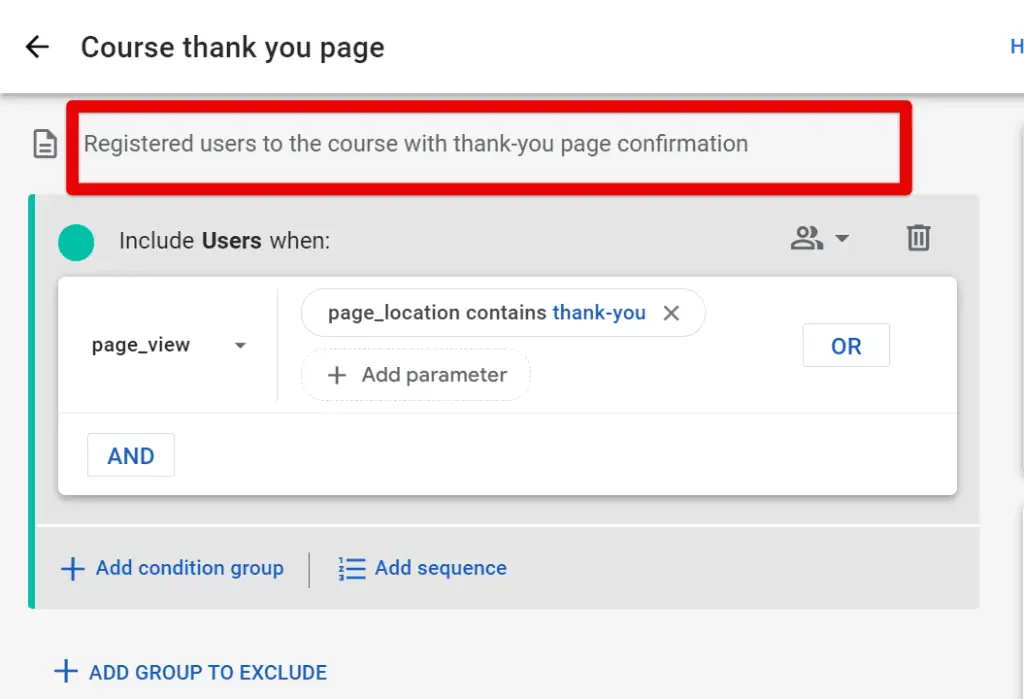Click the green status circle indicator
The width and height of the screenshot is (1024, 699).
(76, 241)
